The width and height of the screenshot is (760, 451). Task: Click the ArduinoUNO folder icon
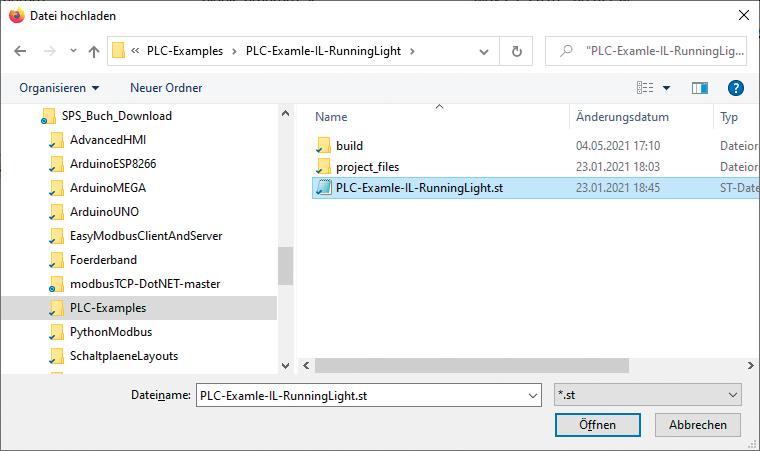pyautogui.click(x=56, y=212)
